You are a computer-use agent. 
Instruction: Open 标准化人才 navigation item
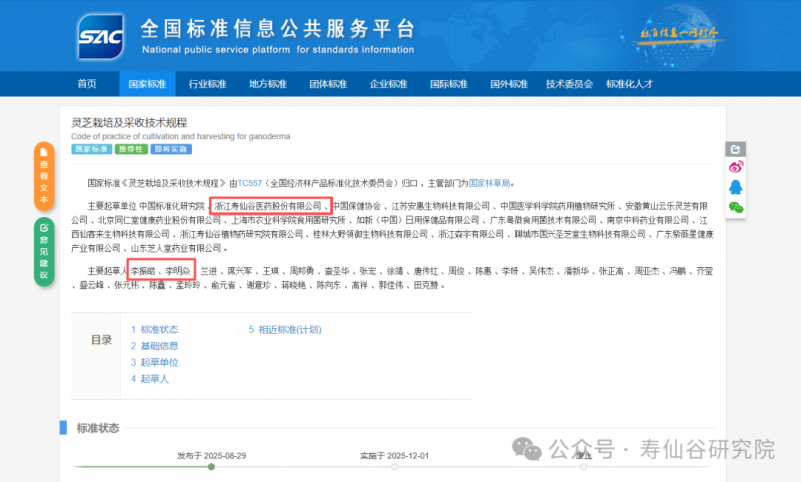629,84
